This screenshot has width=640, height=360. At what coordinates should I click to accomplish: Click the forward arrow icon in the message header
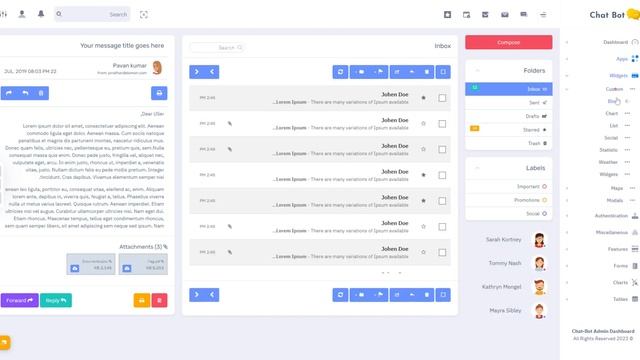pyautogui.click(x=9, y=93)
